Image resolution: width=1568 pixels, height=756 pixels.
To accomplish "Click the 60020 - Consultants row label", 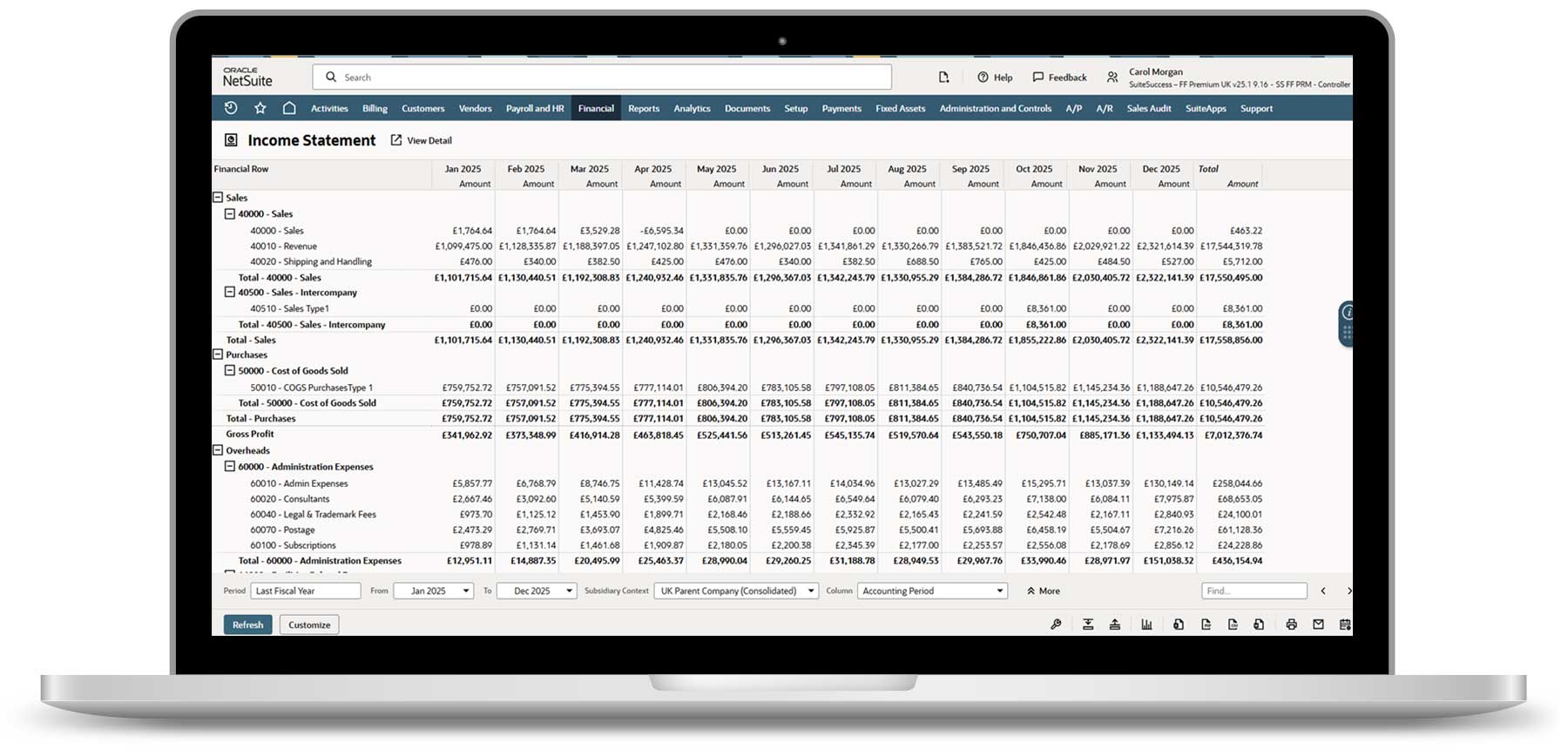I will pyautogui.click(x=289, y=499).
